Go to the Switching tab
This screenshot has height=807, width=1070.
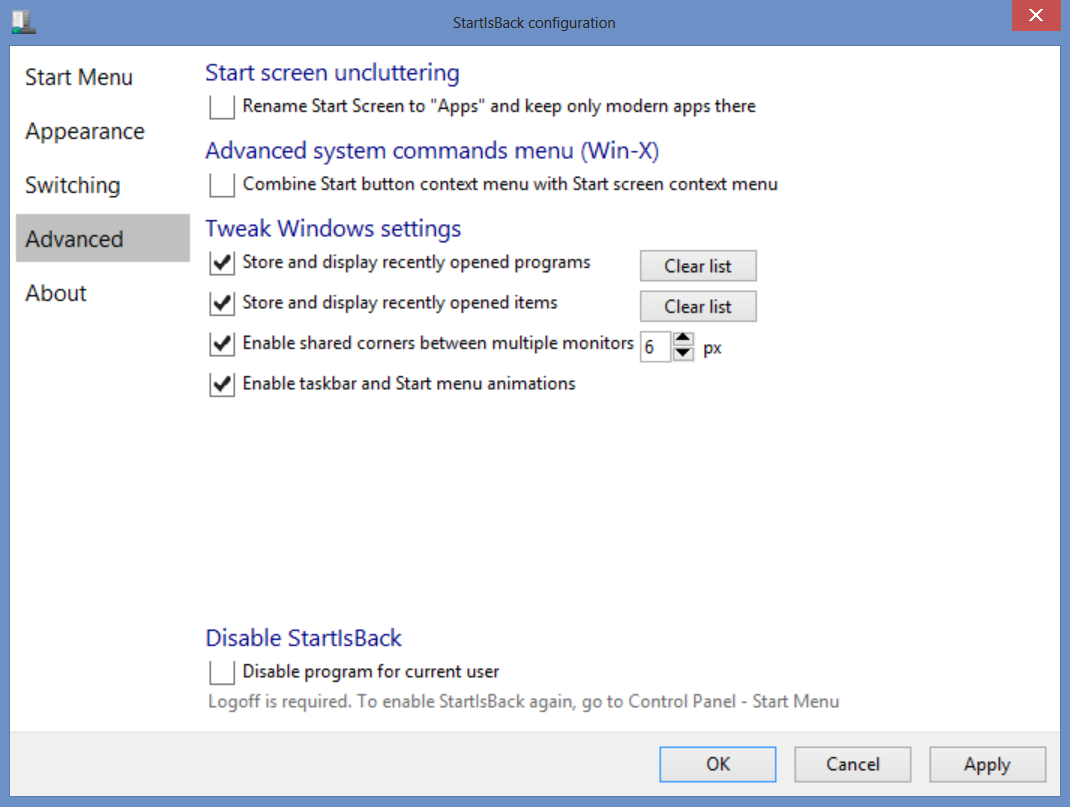coord(73,186)
